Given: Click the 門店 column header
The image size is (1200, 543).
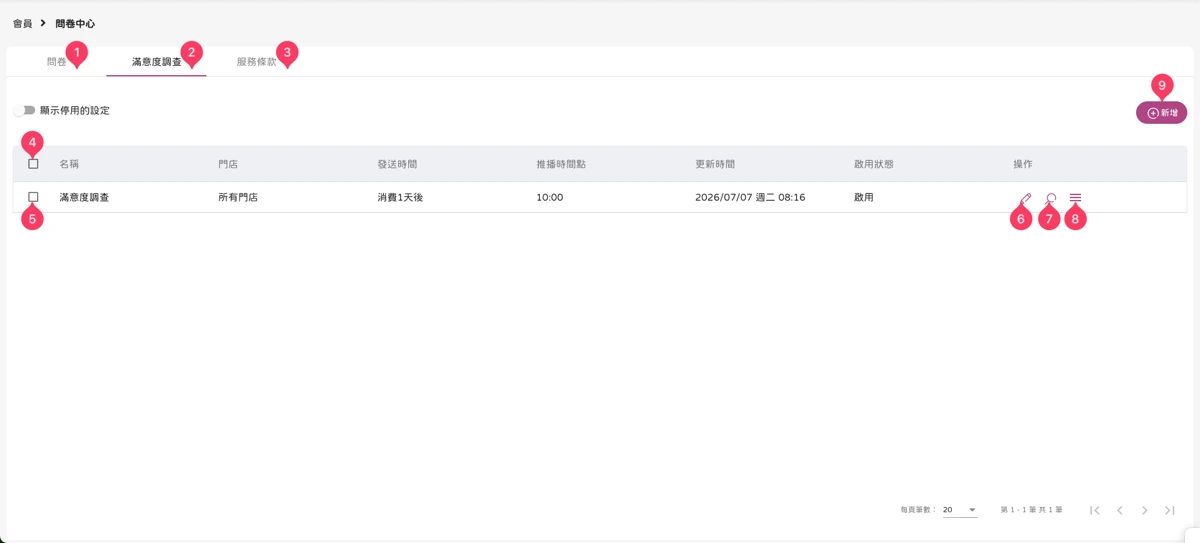Looking at the screenshot, I should 228,164.
